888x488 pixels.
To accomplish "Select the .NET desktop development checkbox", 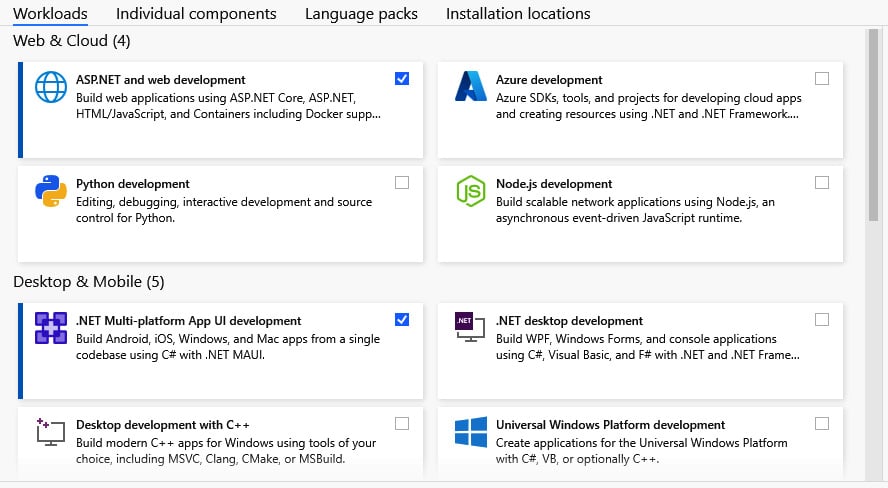I will (x=822, y=320).
